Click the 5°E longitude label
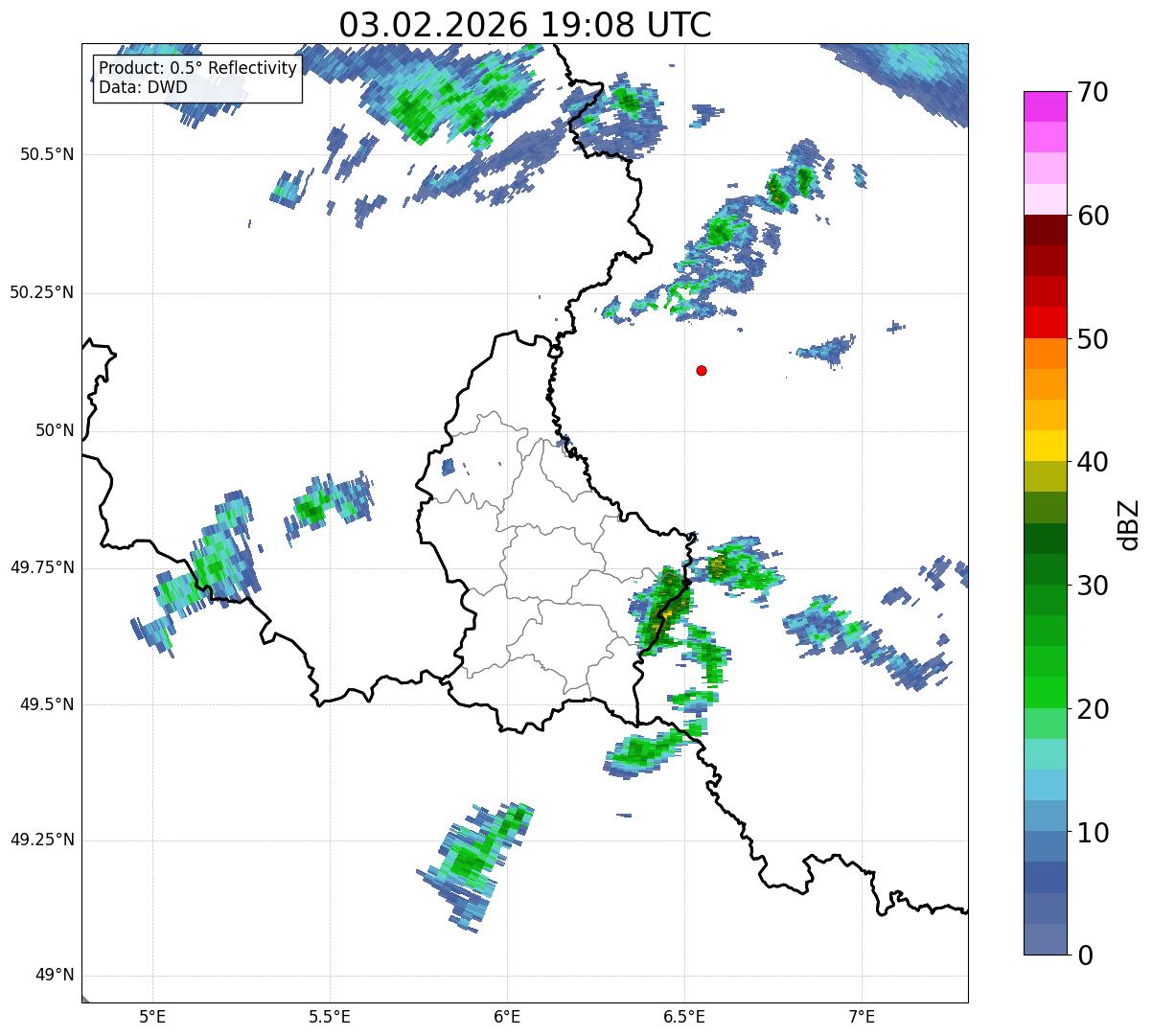Screen dimensions: 1152x1036 (152, 1016)
